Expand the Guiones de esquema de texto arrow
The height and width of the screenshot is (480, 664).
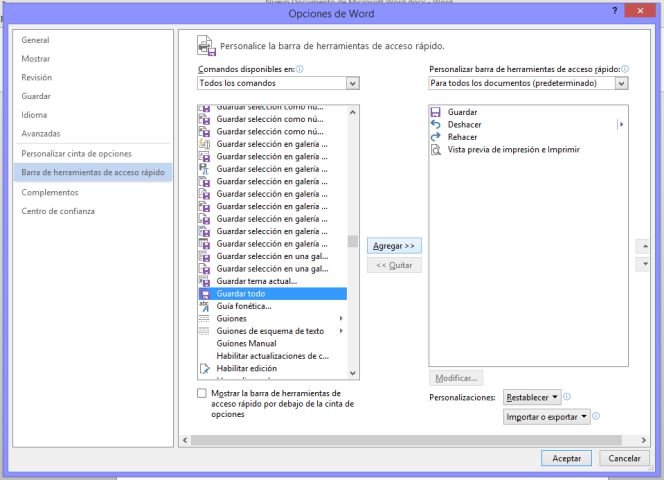point(341,331)
